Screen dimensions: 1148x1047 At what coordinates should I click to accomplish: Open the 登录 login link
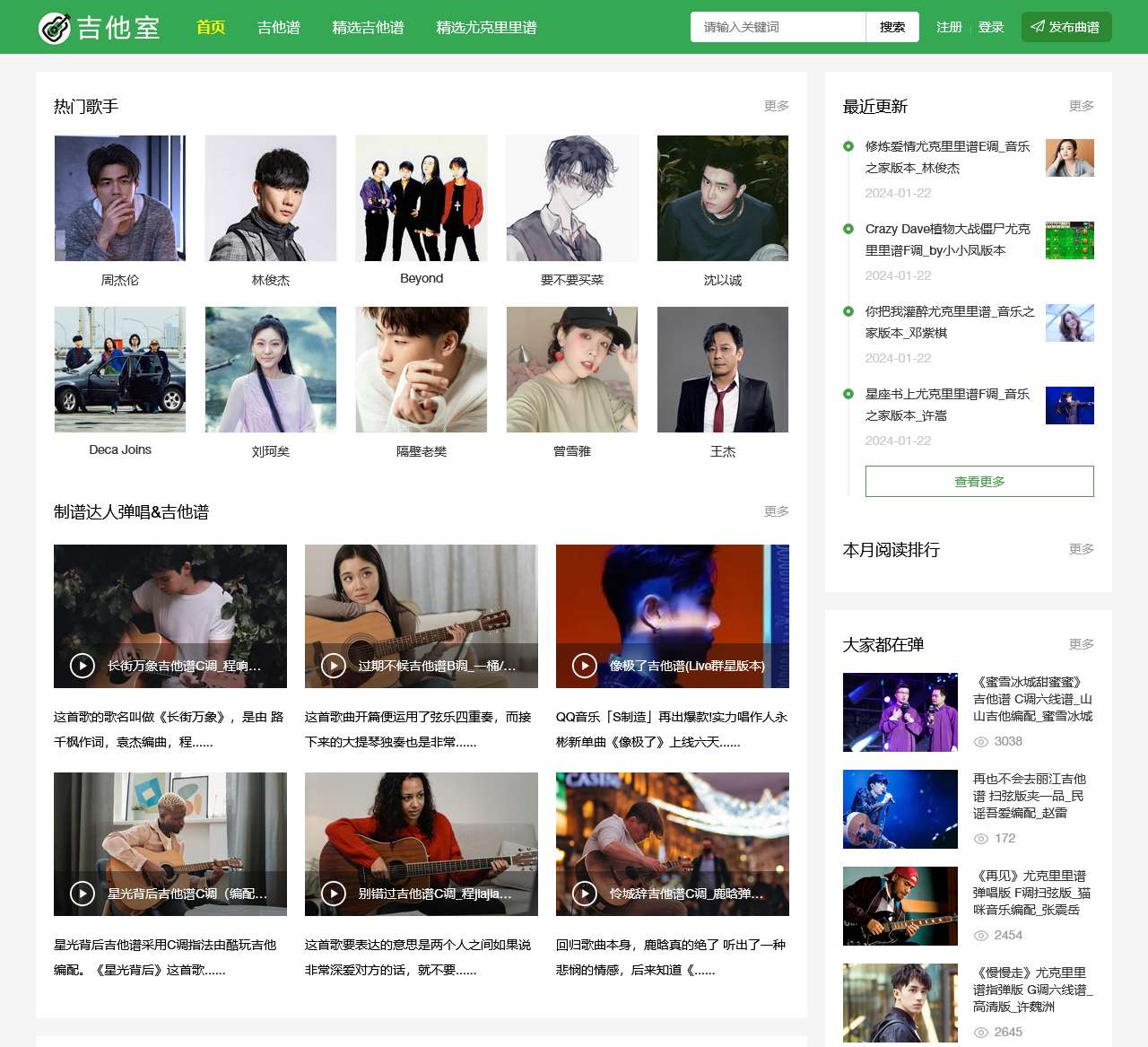click(x=991, y=27)
